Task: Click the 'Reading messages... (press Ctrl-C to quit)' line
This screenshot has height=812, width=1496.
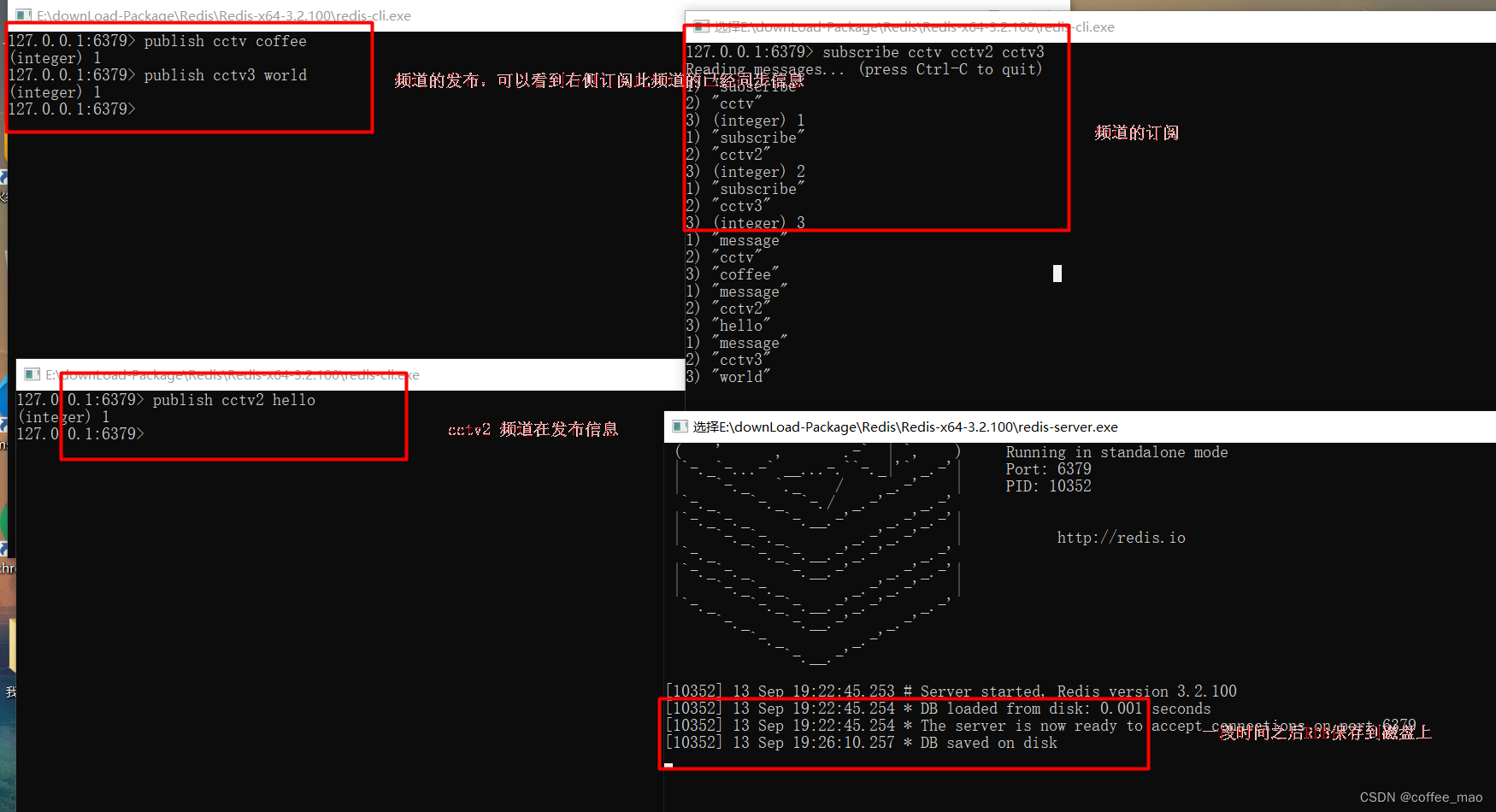Action: click(864, 69)
